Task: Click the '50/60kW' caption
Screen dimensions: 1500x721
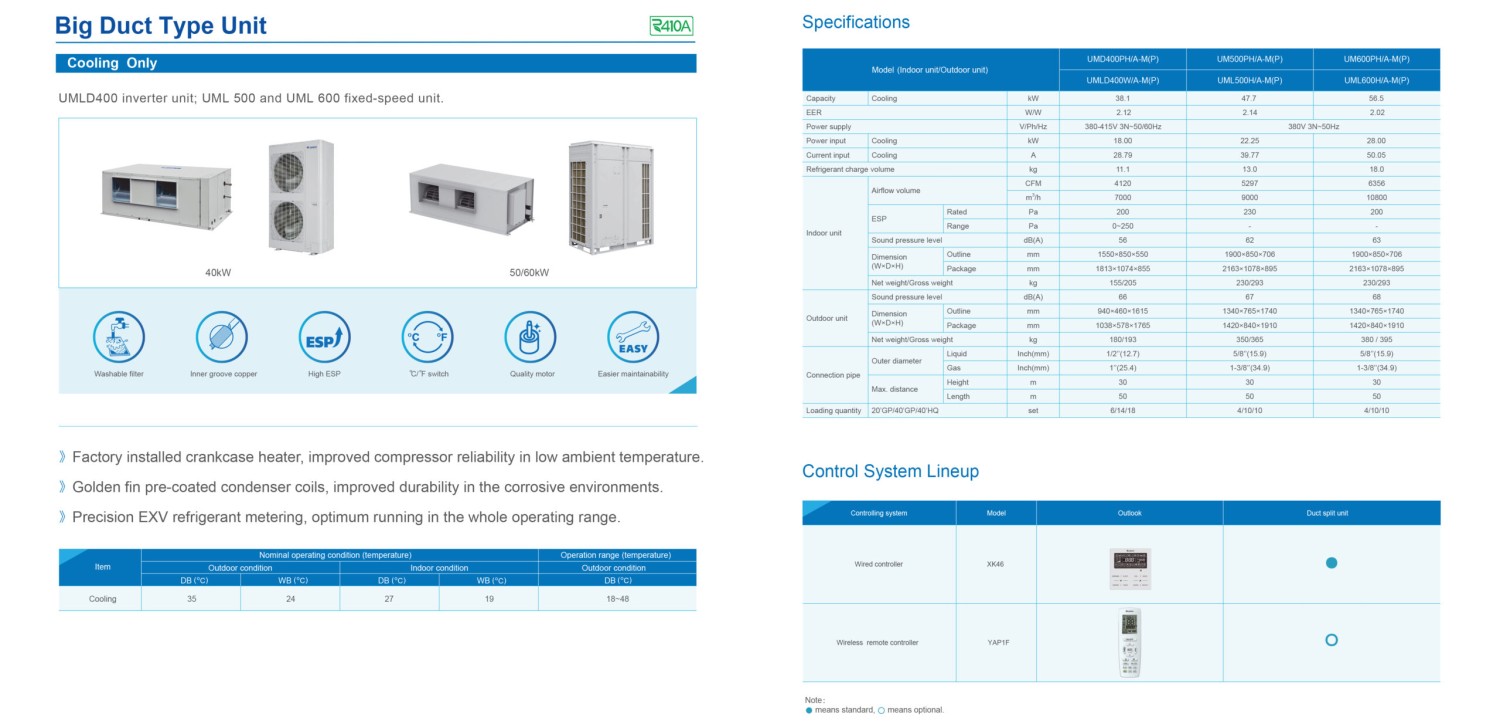Action: point(530,272)
